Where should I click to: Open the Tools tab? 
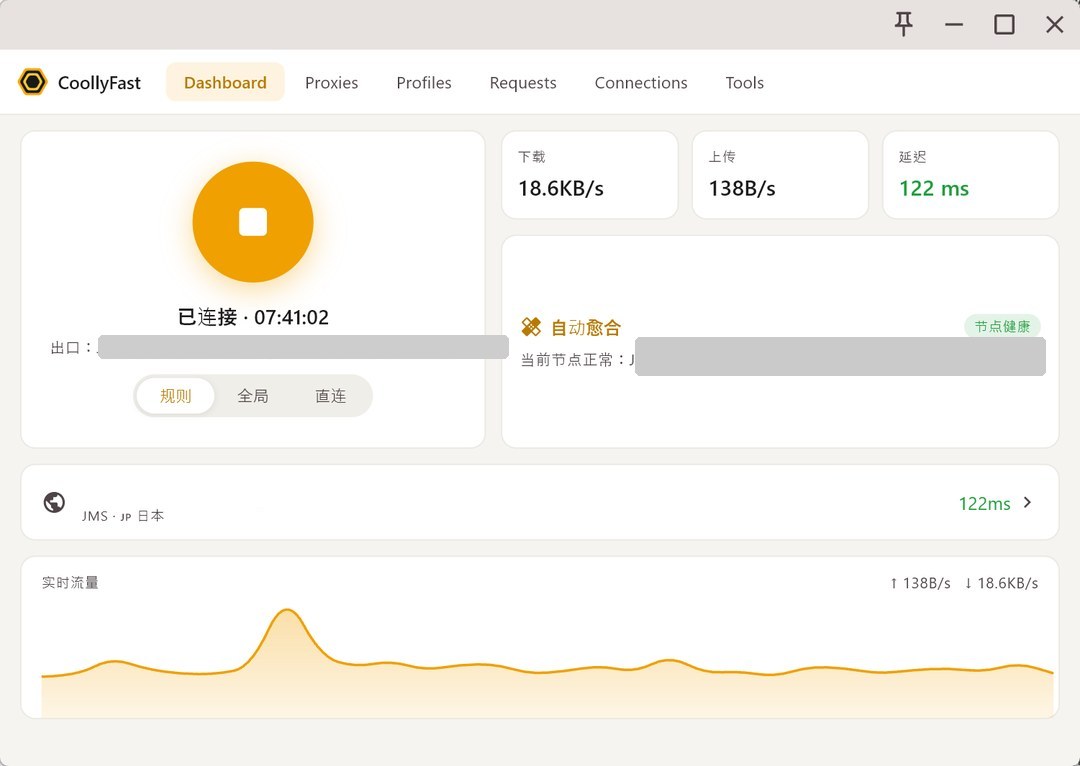pyautogui.click(x=745, y=83)
